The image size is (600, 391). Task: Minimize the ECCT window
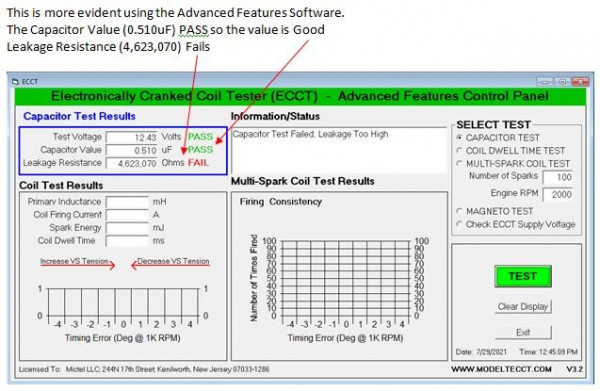click(545, 81)
